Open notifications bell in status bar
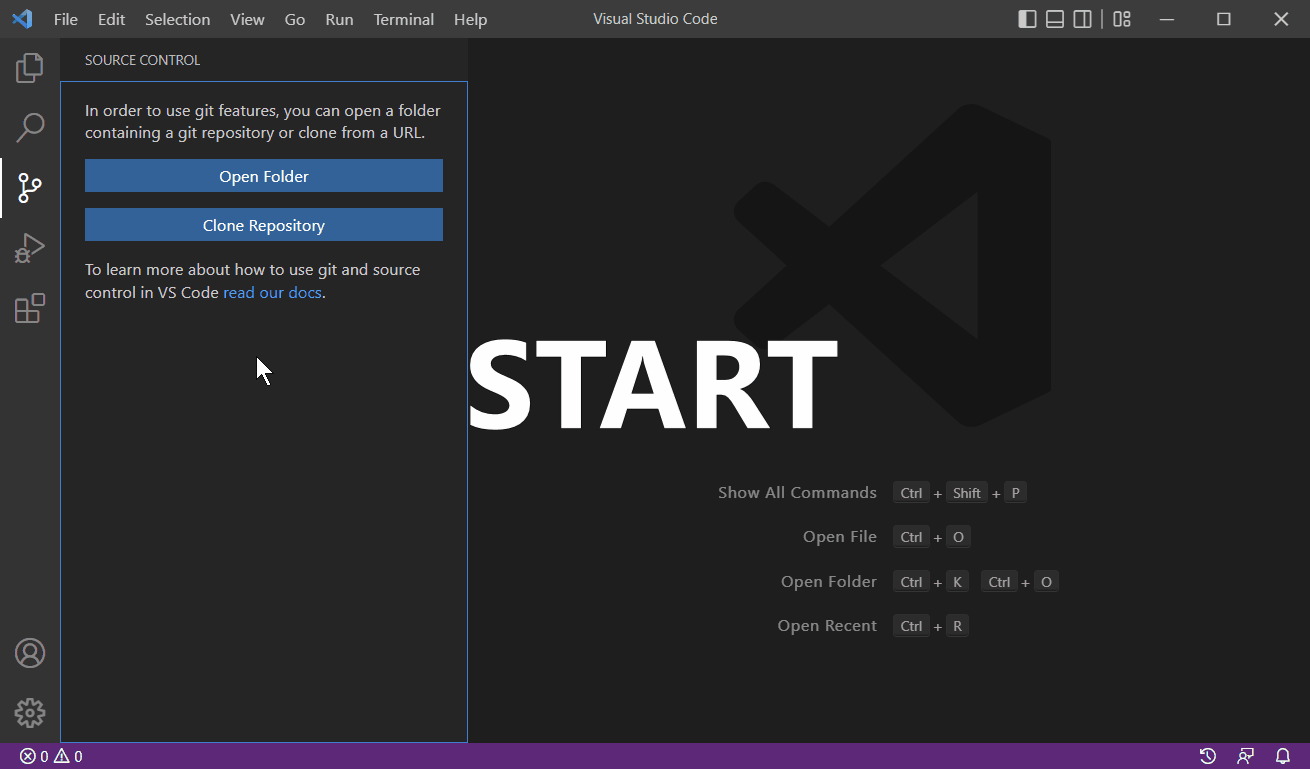 [1283, 756]
